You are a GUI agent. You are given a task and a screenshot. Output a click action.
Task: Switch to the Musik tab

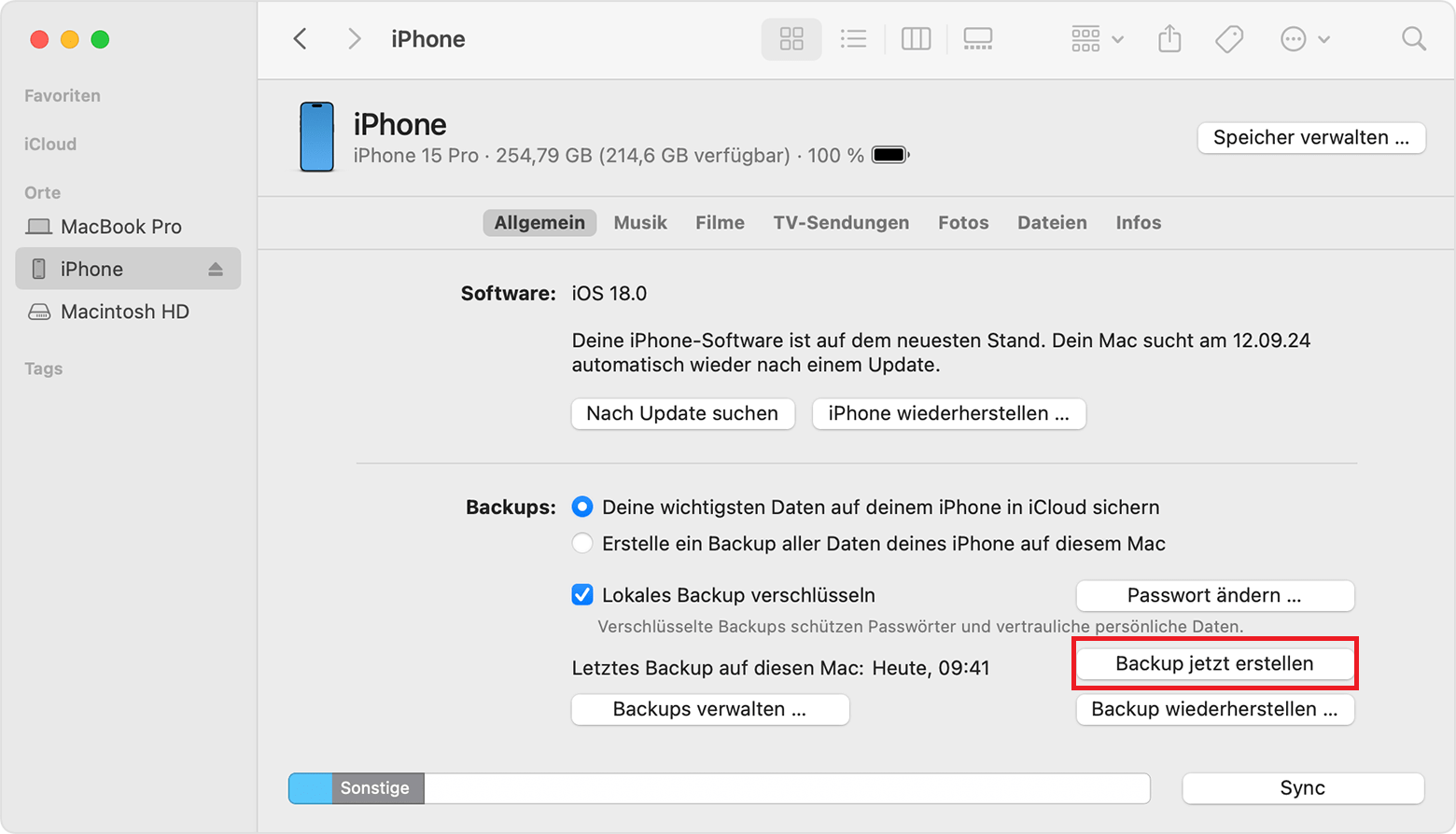click(x=640, y=222)
